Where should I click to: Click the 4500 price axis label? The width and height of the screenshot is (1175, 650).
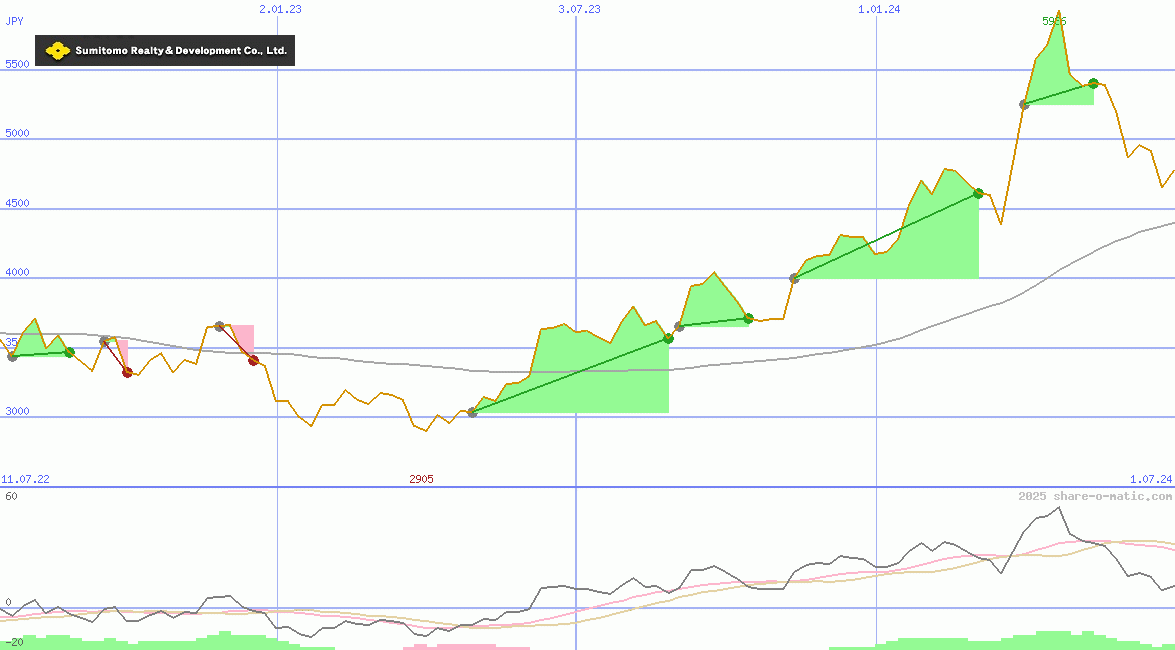[17, 203]
